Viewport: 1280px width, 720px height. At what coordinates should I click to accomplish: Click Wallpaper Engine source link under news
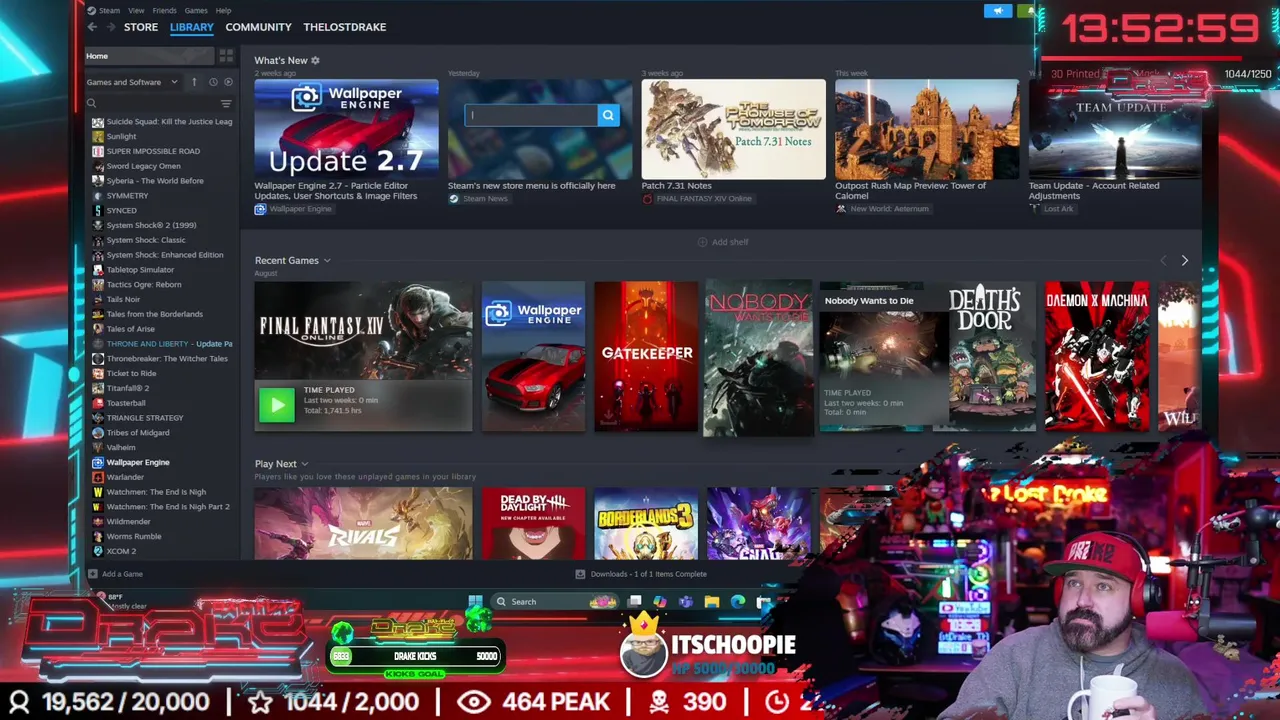coord(294,209)
